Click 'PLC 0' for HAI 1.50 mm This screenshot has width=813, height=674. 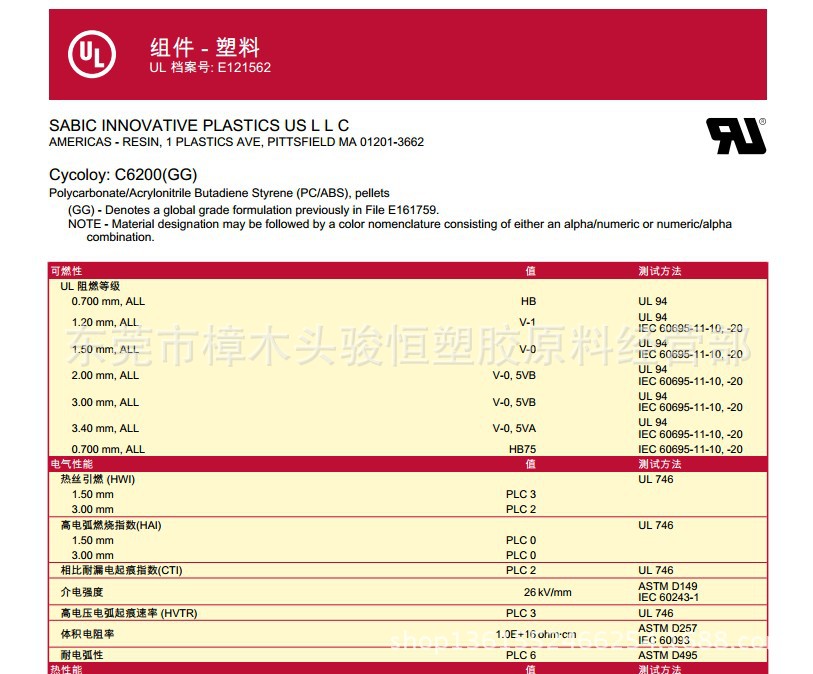[521, 540]
